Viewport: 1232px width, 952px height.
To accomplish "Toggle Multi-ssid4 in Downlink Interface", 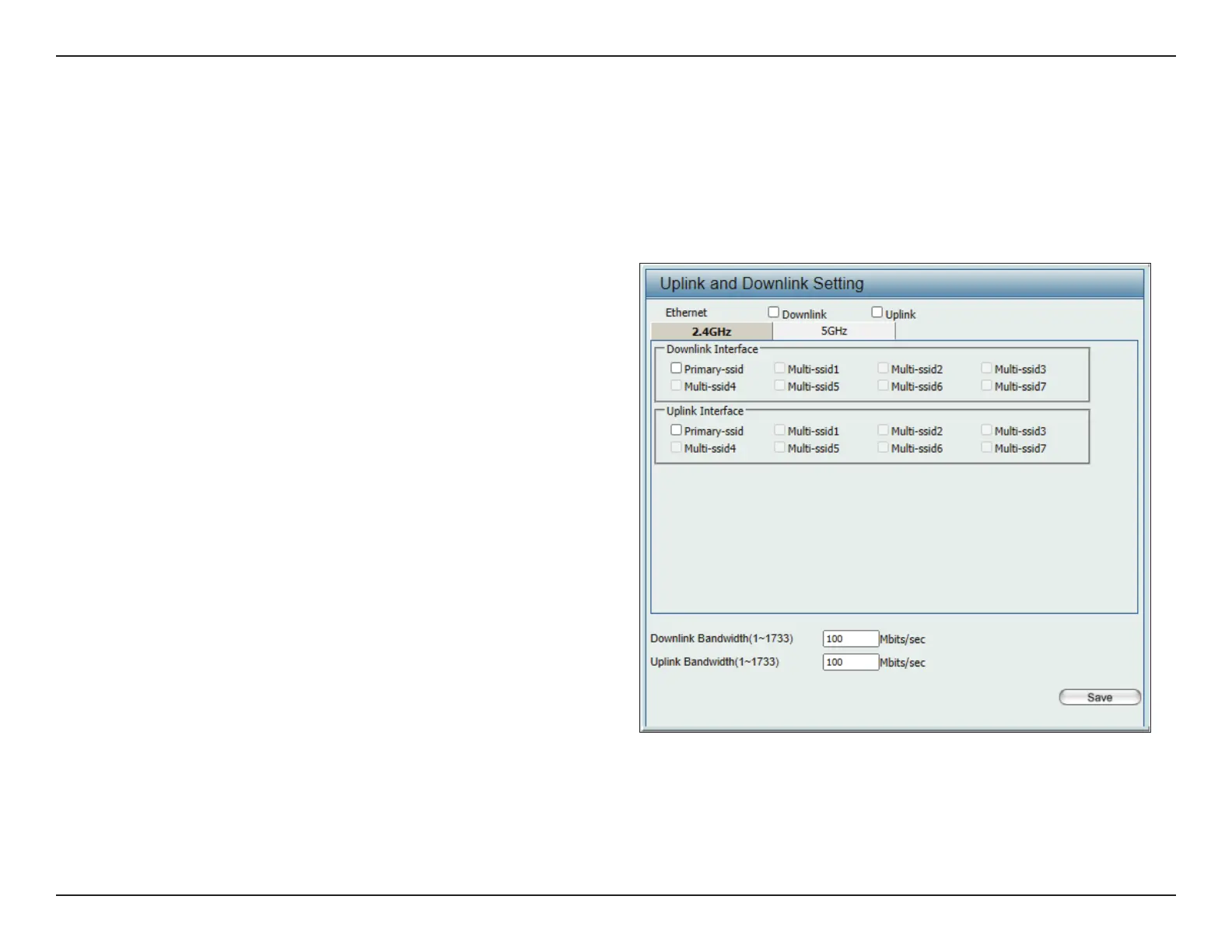I will coord(676,386).
